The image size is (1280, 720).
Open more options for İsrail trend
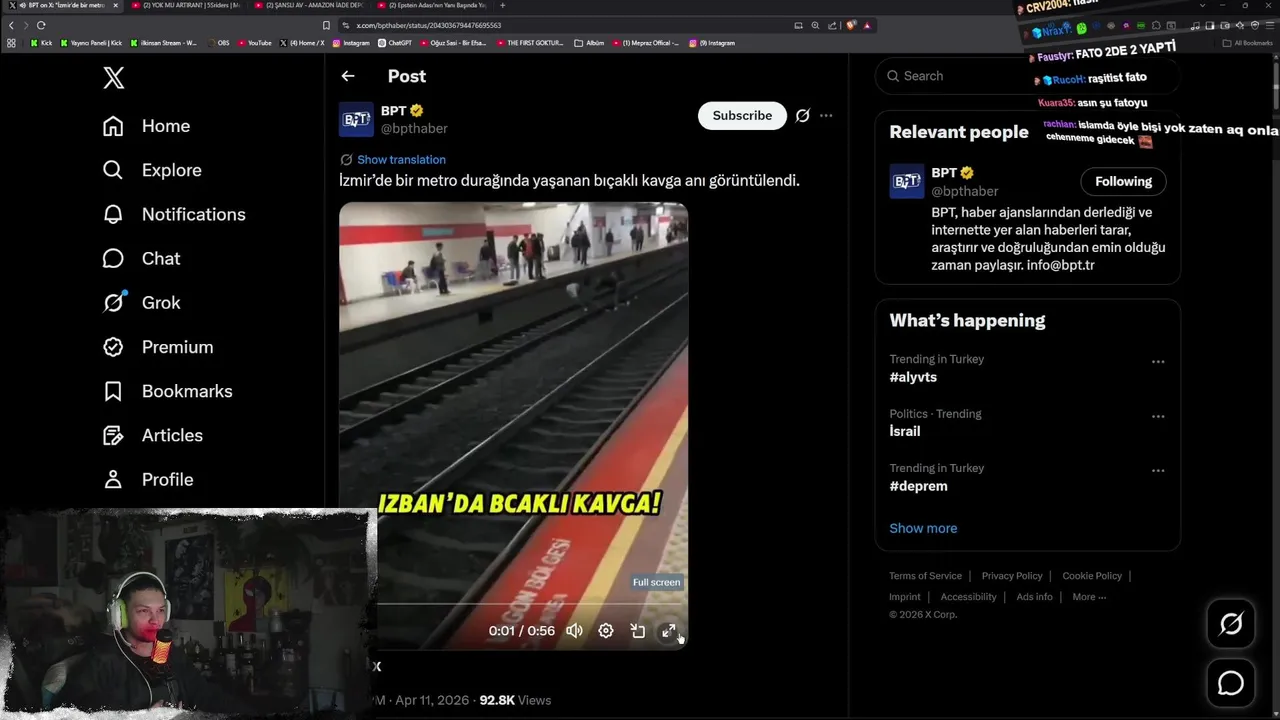pos(1158,416)
